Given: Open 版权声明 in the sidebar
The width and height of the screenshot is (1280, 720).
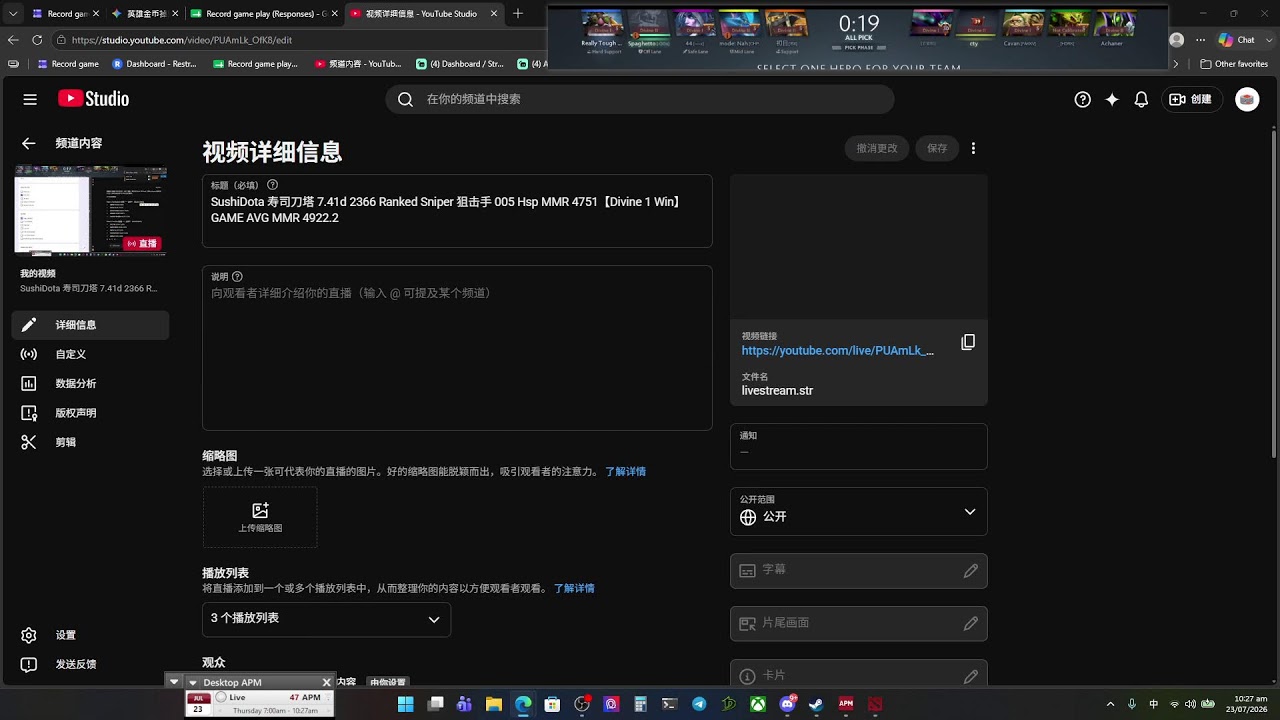Looking at the screenshot, I should 90,413.
